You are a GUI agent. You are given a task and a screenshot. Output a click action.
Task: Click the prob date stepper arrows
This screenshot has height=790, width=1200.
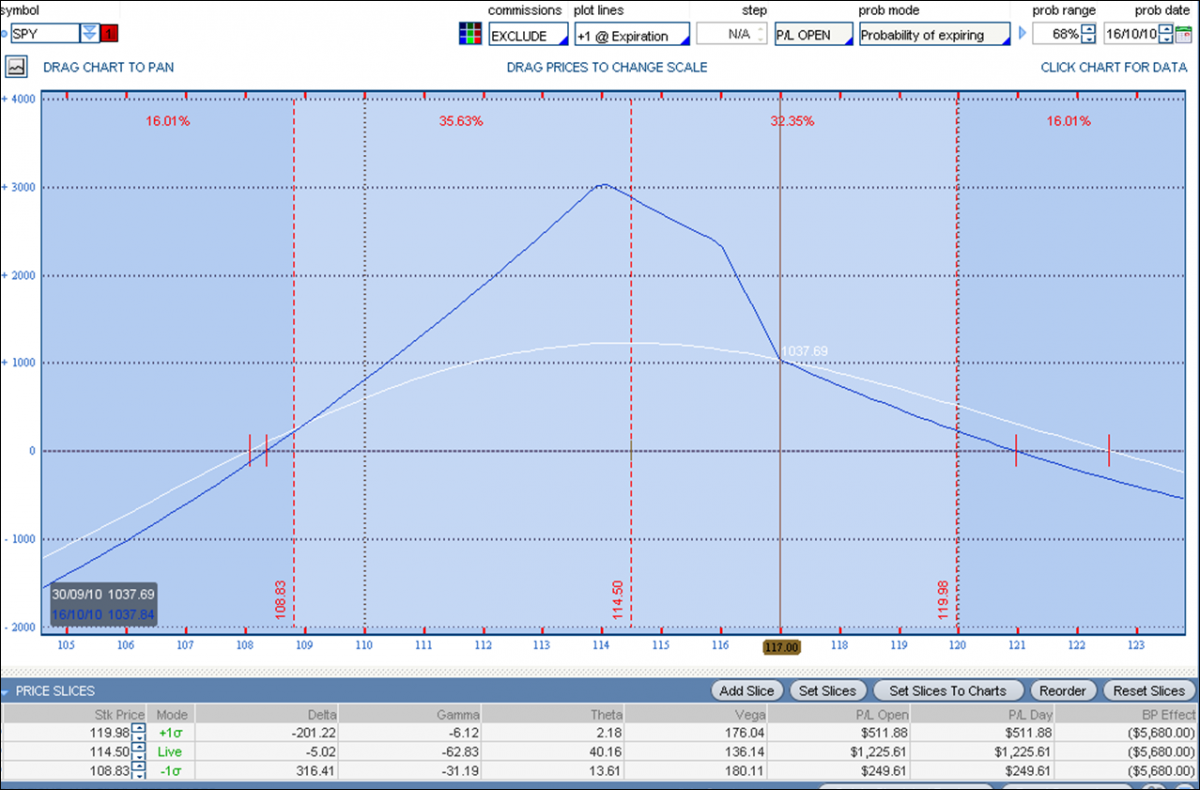[1167, 34]
